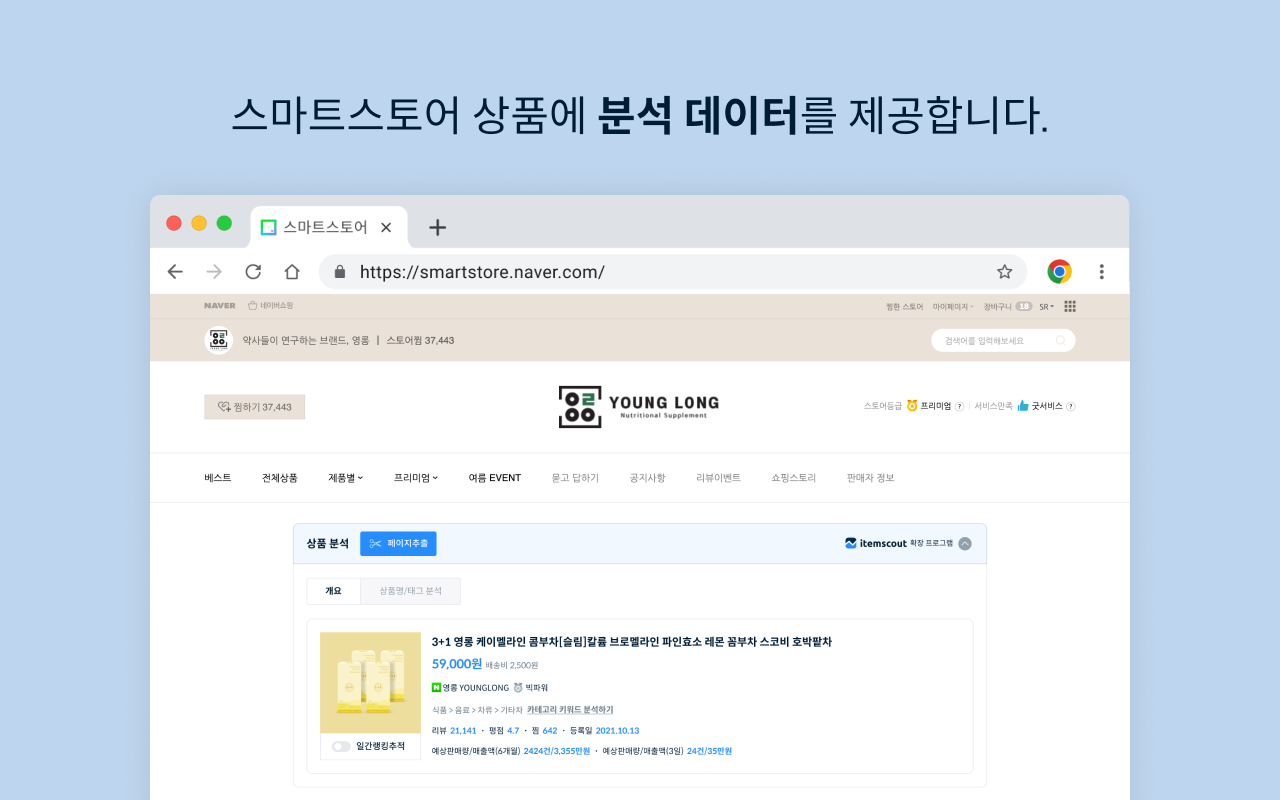Collapse the itemscout analysis panel chevron
The width and height of the screenshot is (1280, 800).
point(964,543)
